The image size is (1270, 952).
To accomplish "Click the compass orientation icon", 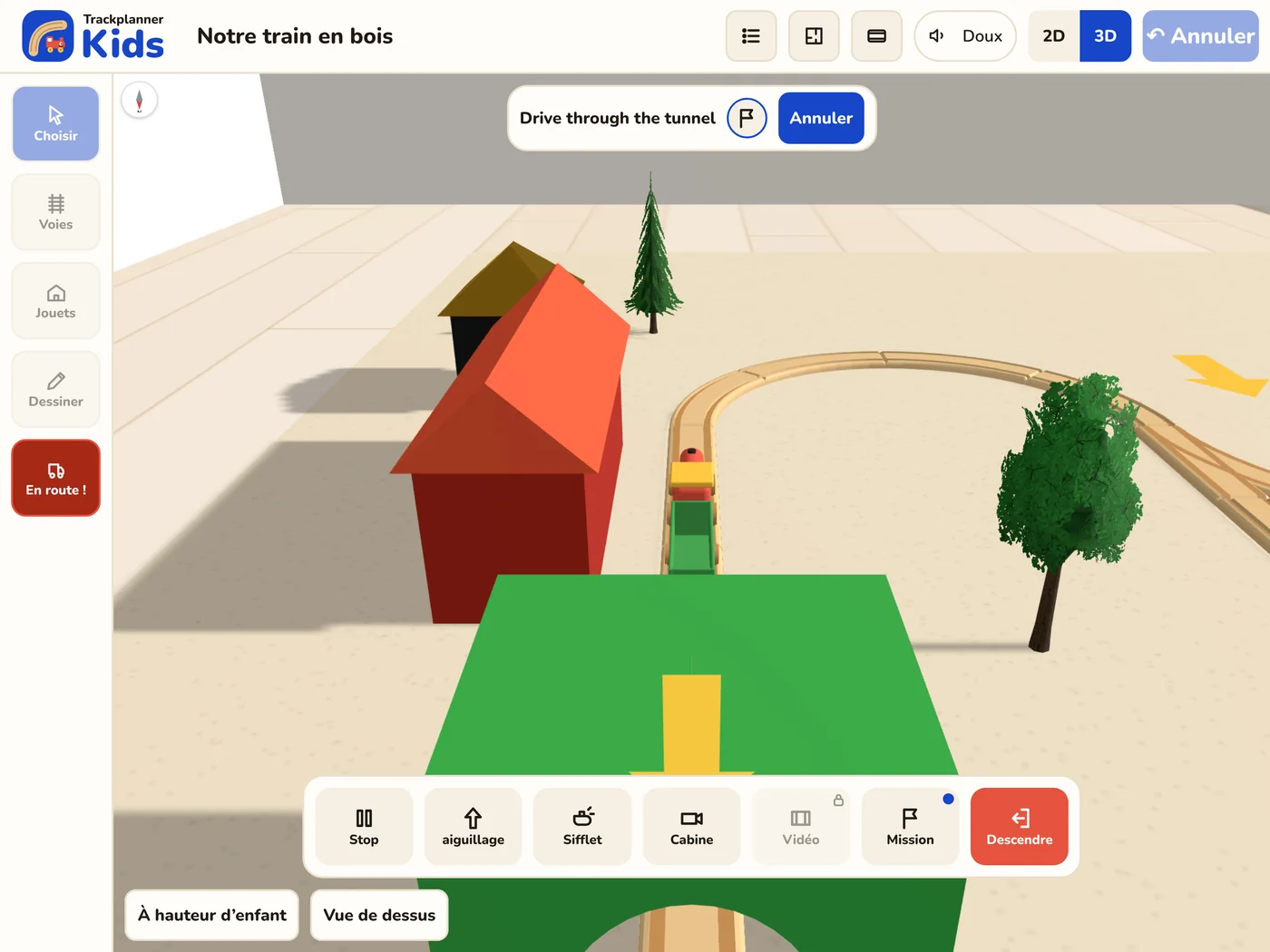I will [140, 101].
